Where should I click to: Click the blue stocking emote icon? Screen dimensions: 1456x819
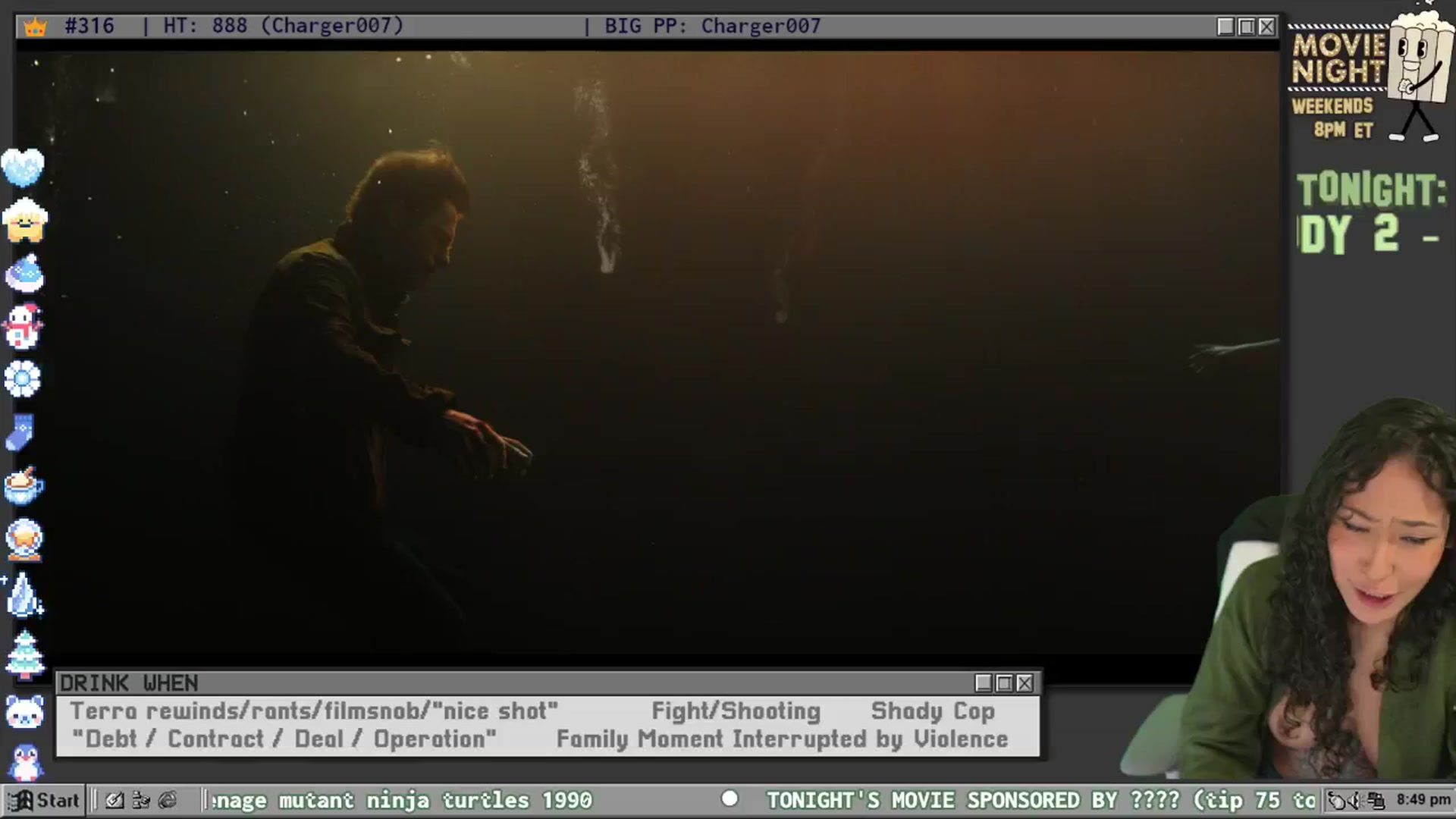click(20, 432)
